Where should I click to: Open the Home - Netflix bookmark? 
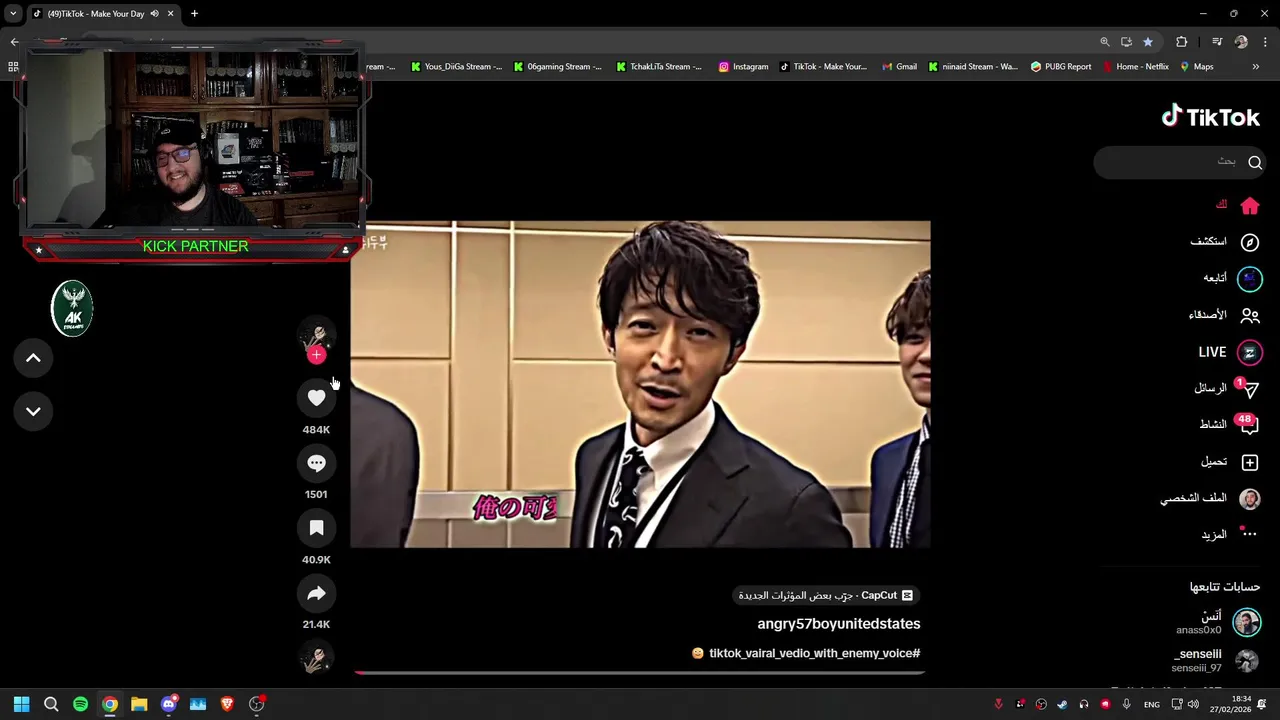click(1136, 67)
